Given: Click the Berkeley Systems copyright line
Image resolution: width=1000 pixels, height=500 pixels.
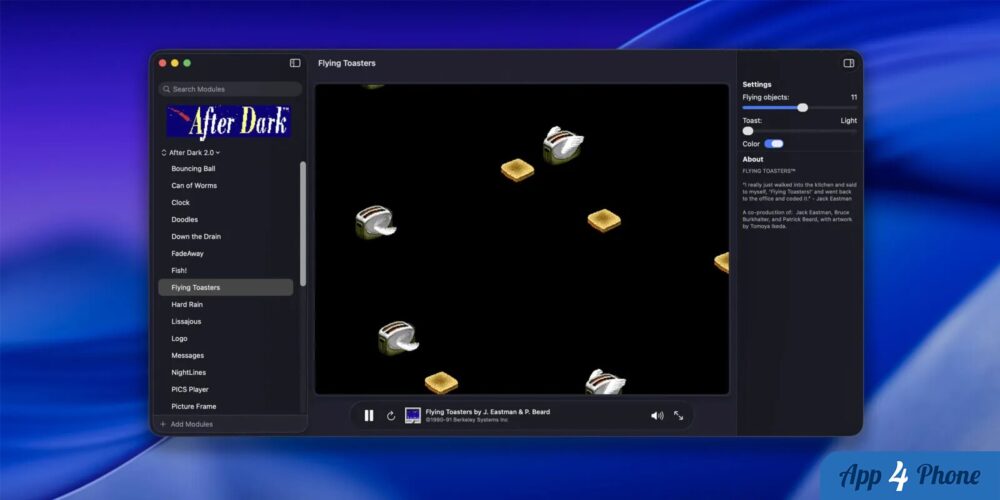Looking at the screenshot, I should [467, 420].
